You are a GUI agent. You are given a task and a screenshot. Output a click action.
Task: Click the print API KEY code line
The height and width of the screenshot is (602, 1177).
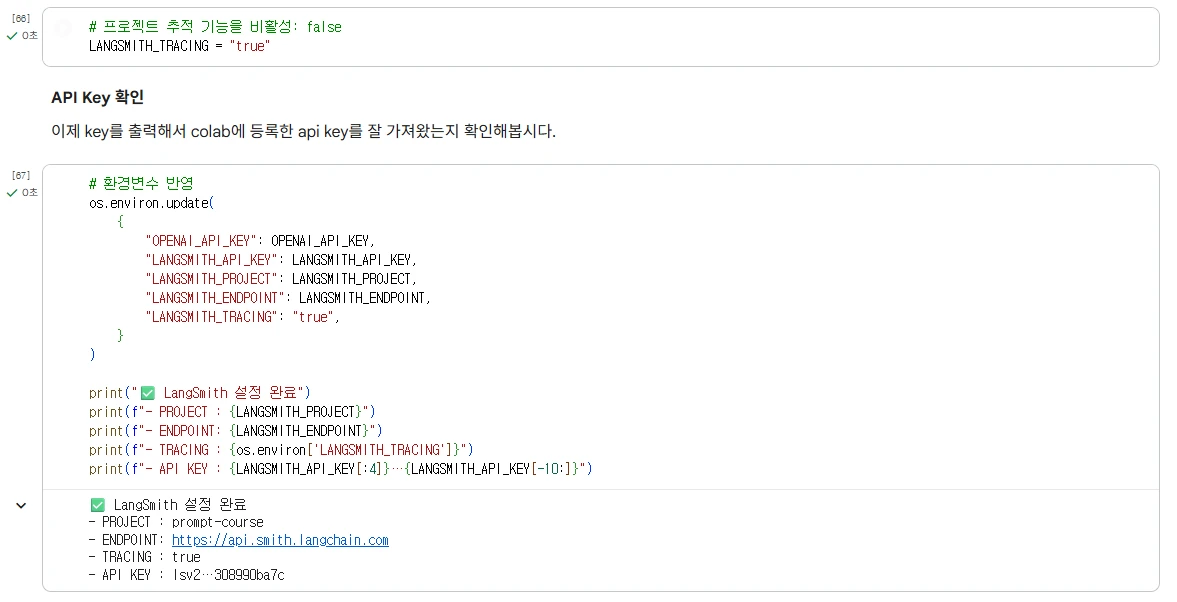point(340,469)
